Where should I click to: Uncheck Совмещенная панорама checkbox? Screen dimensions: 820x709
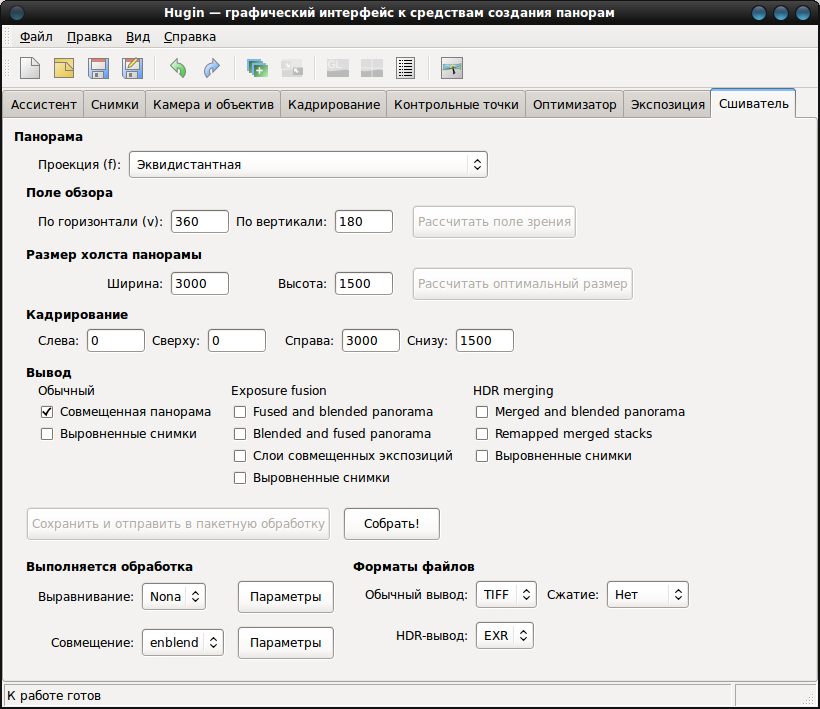point(47,412)
